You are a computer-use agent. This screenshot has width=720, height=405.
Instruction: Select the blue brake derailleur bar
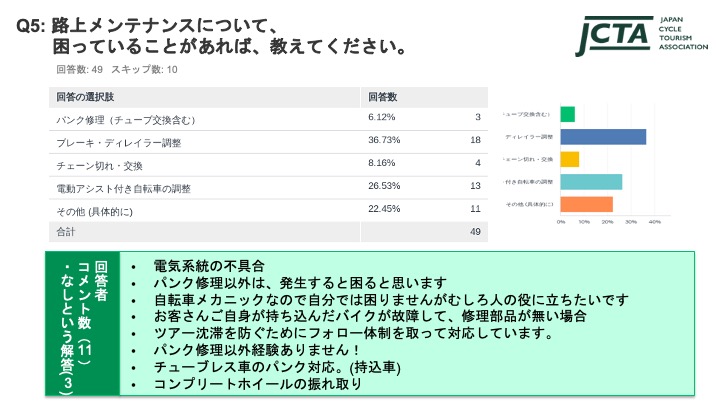click(x=603, y=137)
